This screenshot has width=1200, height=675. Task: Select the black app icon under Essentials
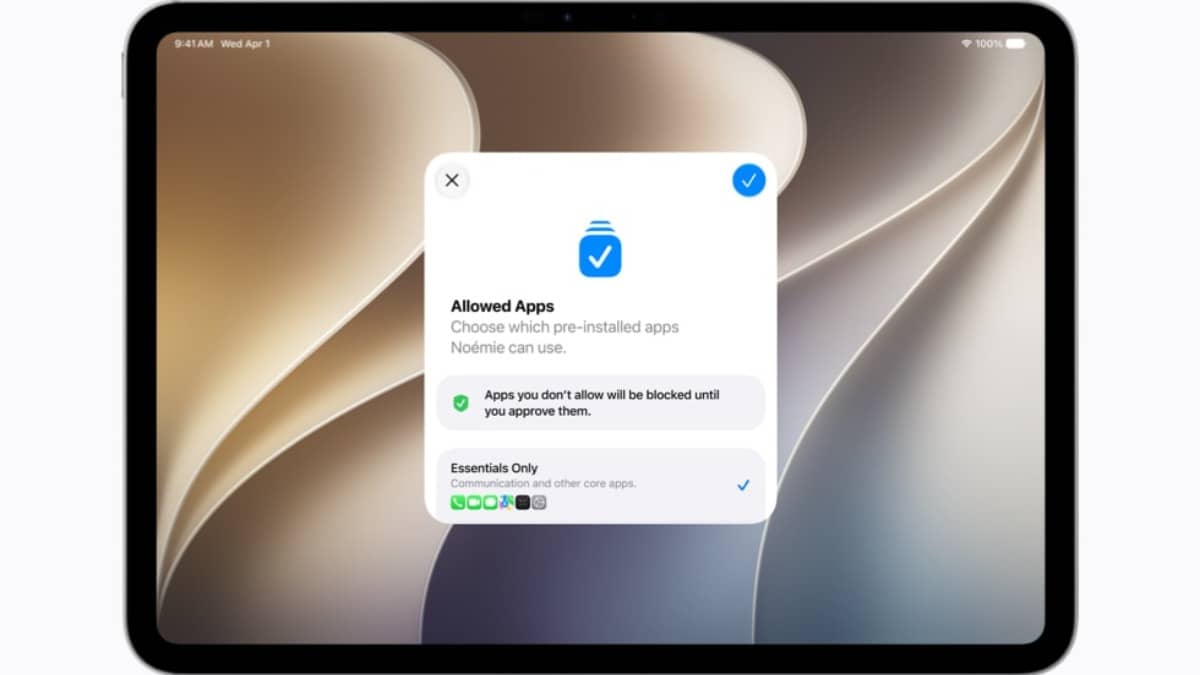[522, 502]
